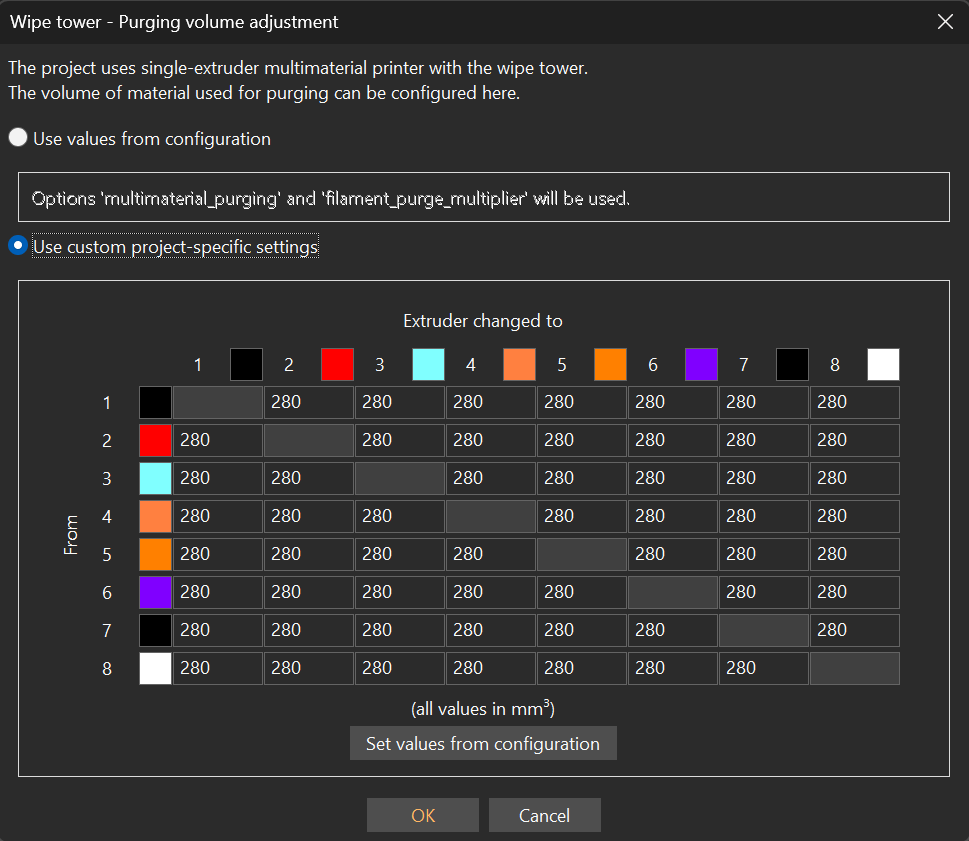The height and width of the screenshot is (841, 969).
Task: Click cyan swatch in the column header for extruder 3
Action: (x=429, y=365)
